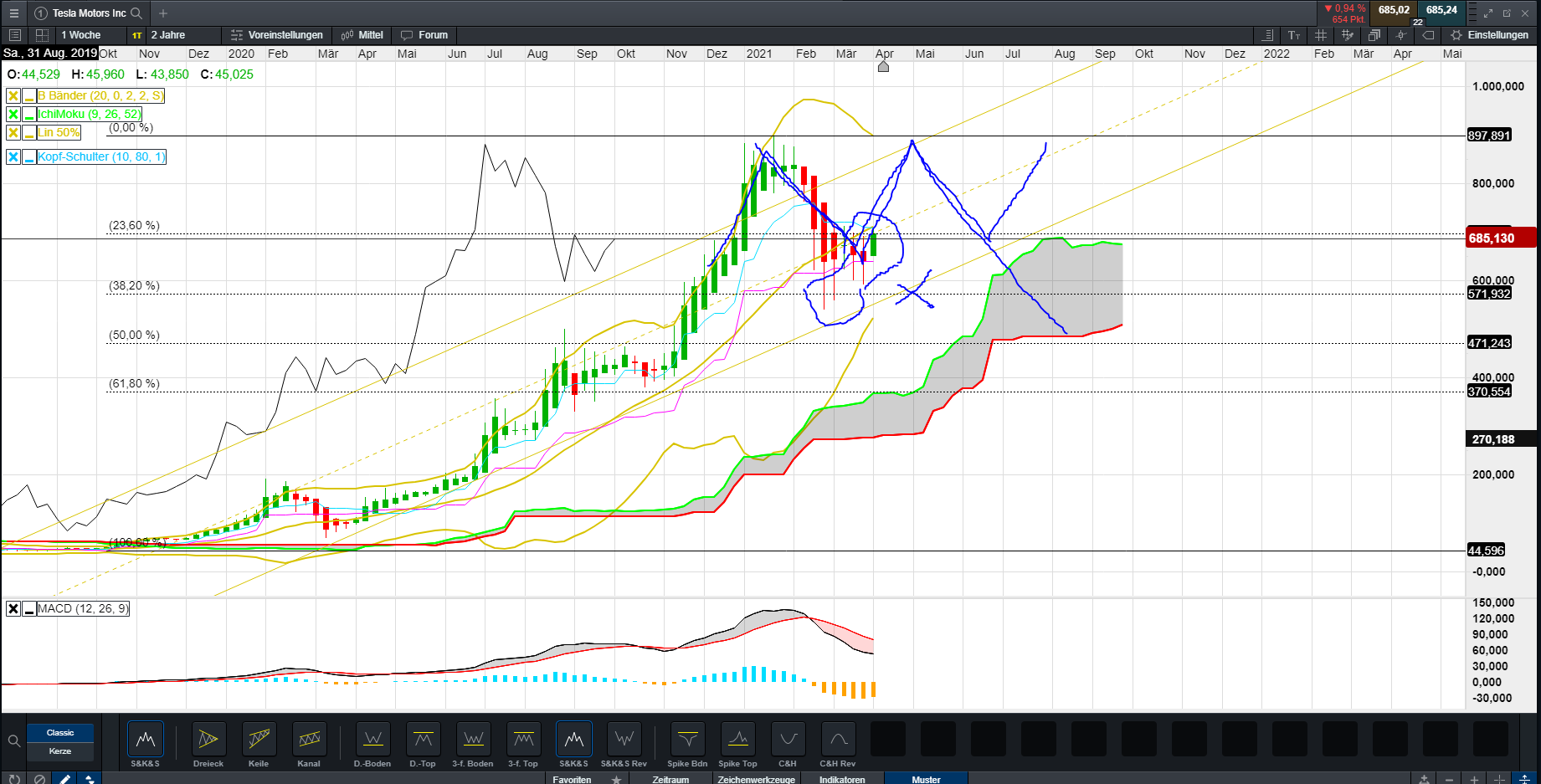Click the IchiMoku (9, 26, 52) label
Viewport: 1541px width, 784px height.
coord(90,114)
